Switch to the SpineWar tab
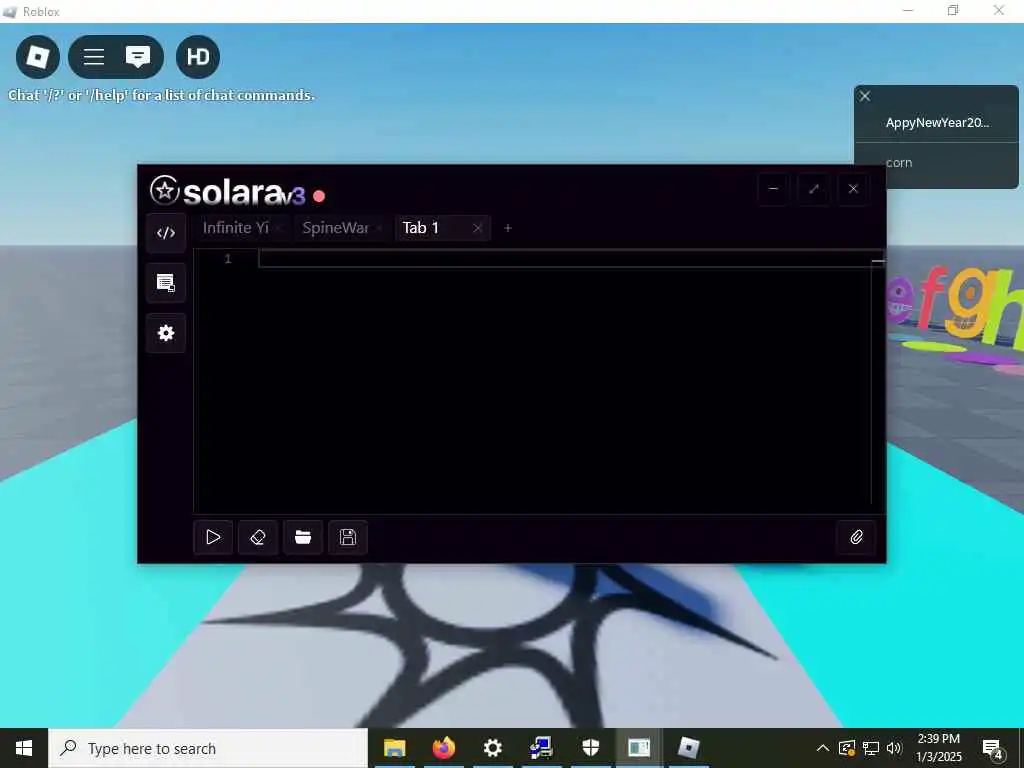Image resolution: width=1024 pixels, height=768 pixels. (336, 228)
